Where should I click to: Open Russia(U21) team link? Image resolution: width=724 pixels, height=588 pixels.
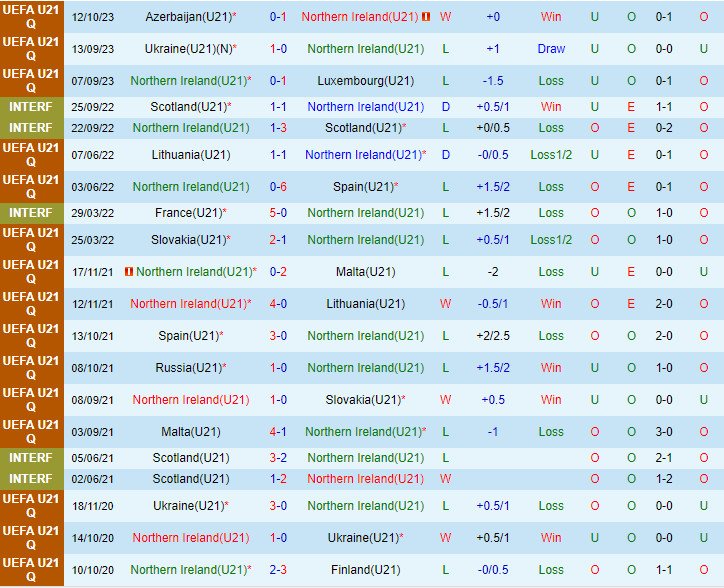[x=188, y=368]
